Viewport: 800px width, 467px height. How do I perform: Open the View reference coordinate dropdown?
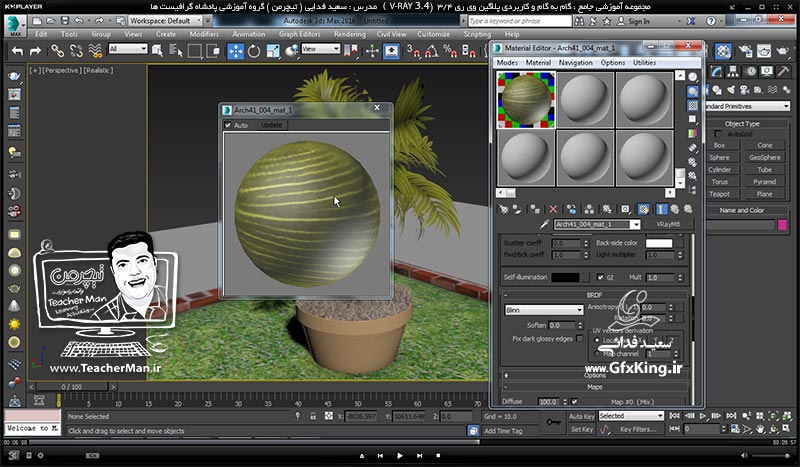(x=320, y=49)
